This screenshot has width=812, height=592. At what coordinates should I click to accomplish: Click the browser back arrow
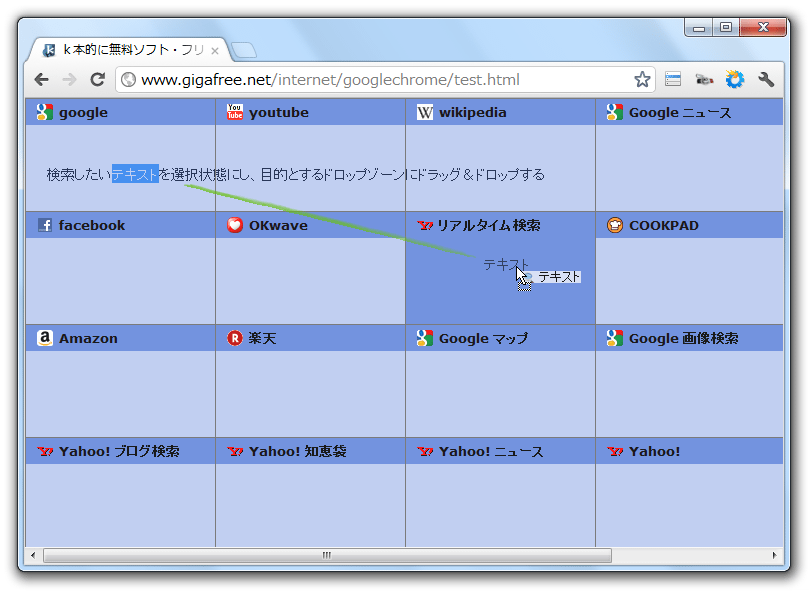click(41, 80)
